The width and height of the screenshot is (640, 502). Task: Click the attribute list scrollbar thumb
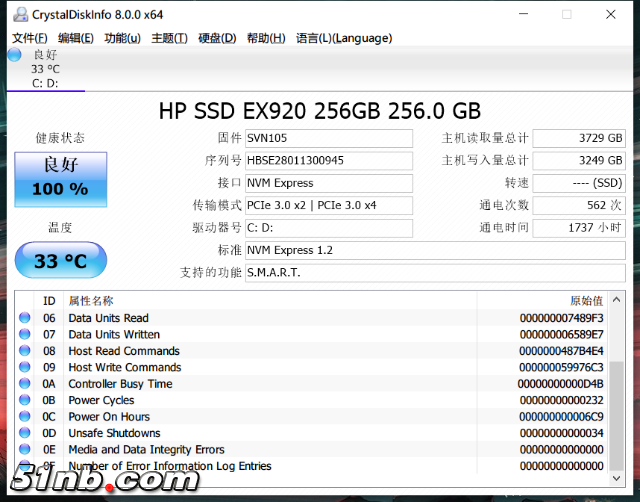(x=616, y=416)
